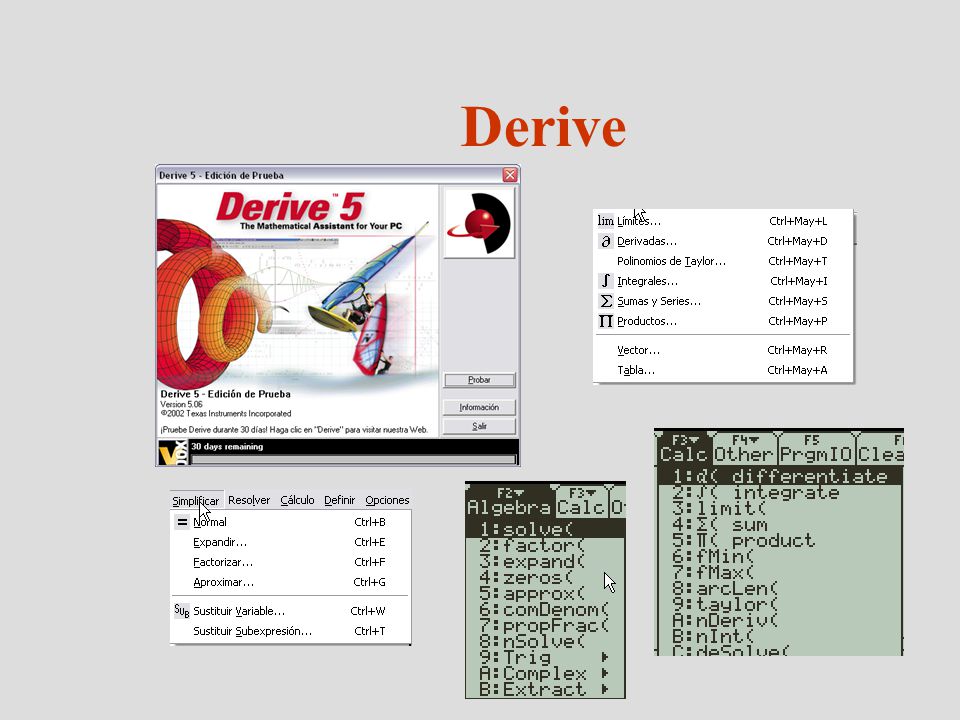Screen dimensions: 960x720
Task: Click the lim icon beside Límites
Action: (605, 221)
